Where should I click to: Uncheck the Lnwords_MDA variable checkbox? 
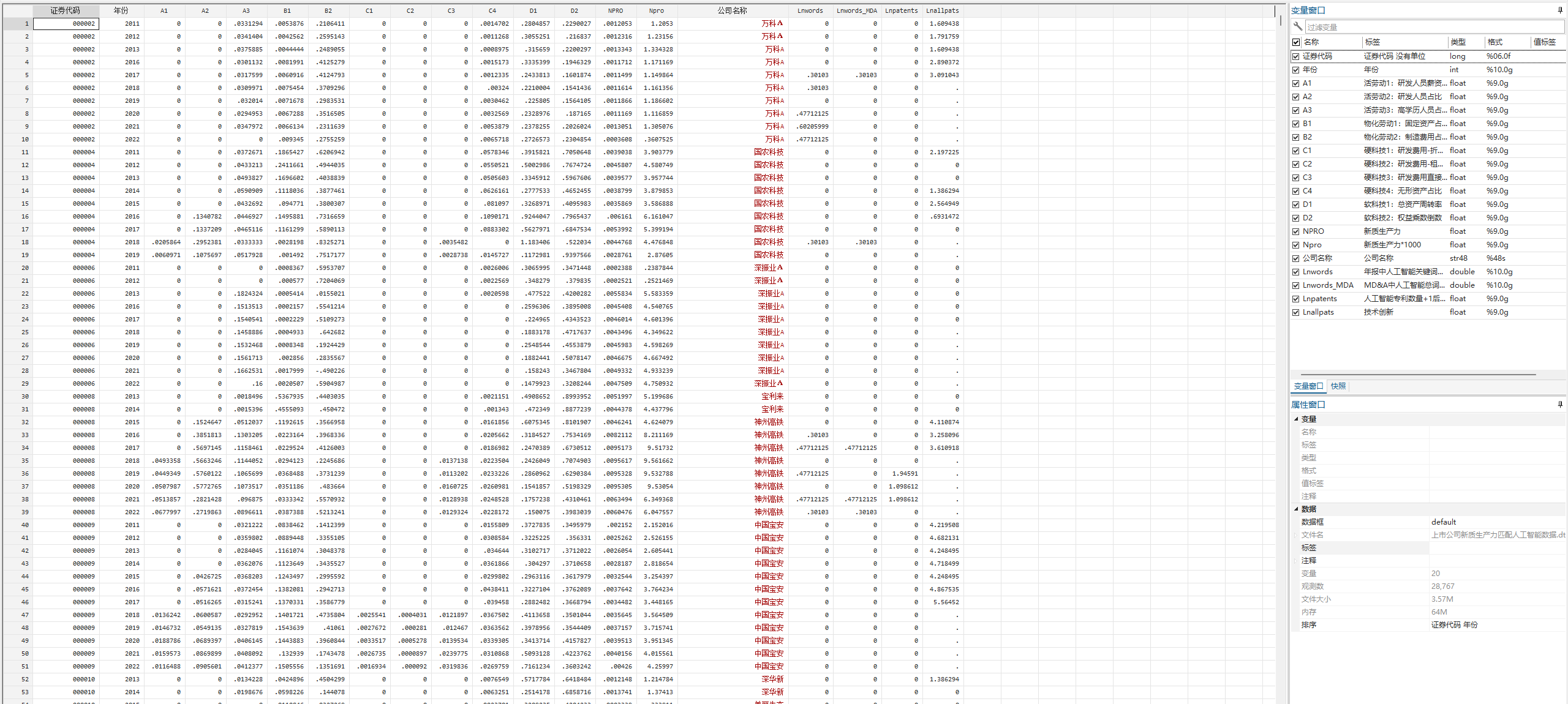point(1296,285)
